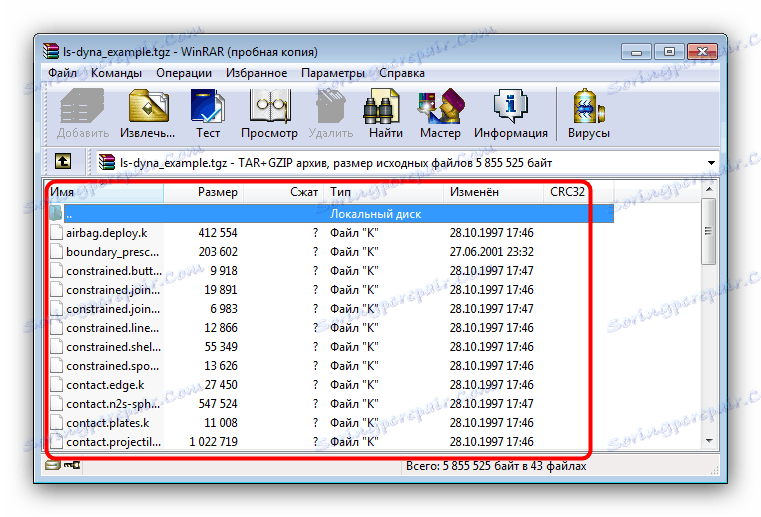761x517 pixels.
Task: Click file icon of contact.plates.k
Action: (57, 422)
